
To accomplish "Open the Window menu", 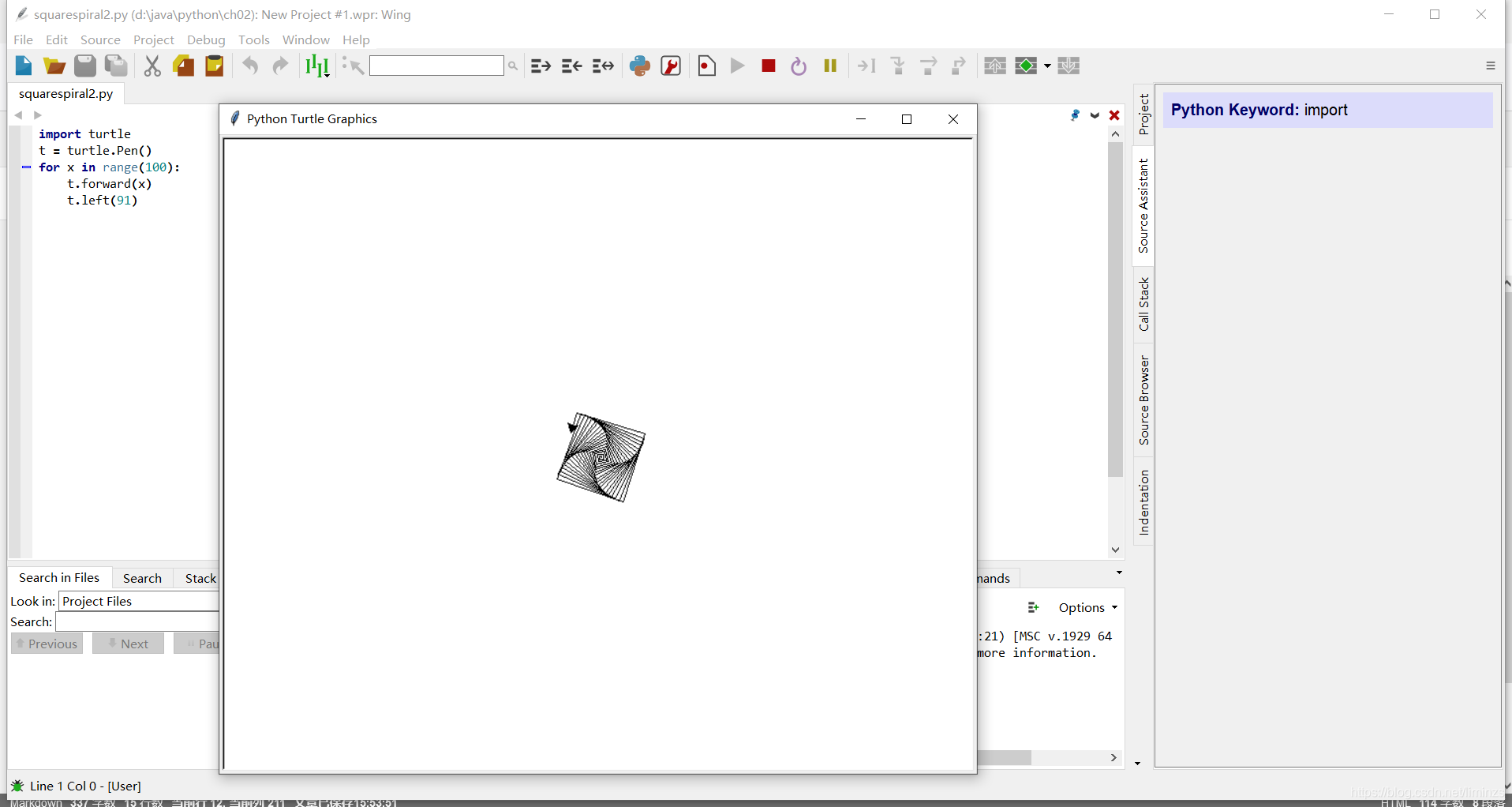I will 306,39.
